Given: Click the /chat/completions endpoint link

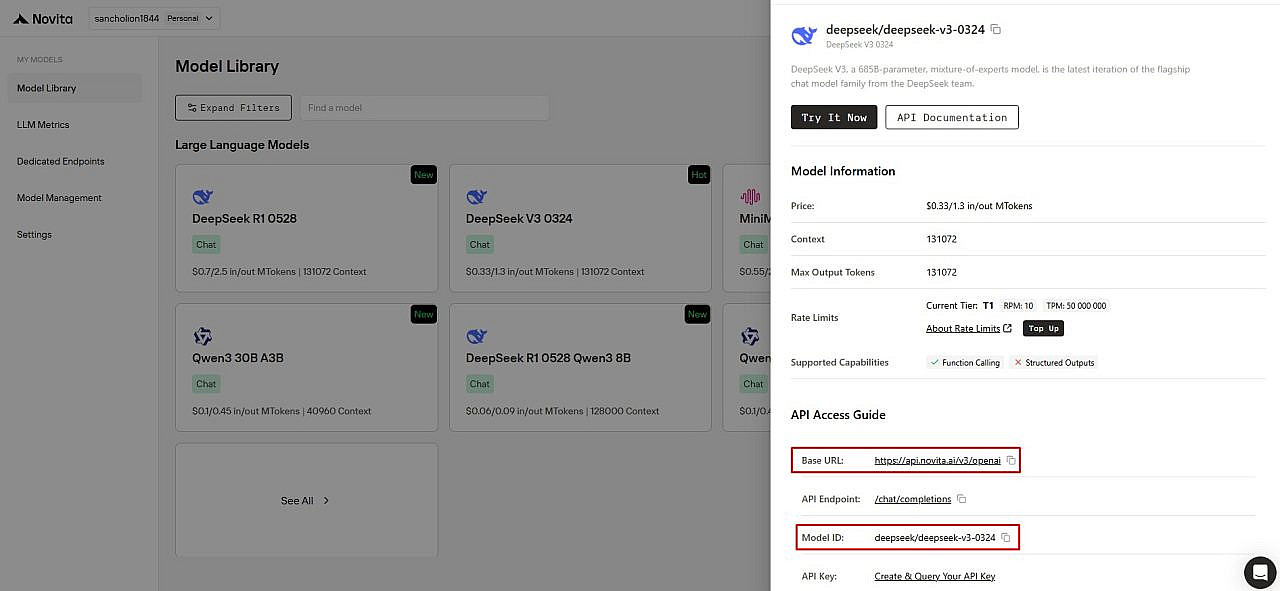Looking at the screenshot, I should pyautogui.click(x=913, y=499).
